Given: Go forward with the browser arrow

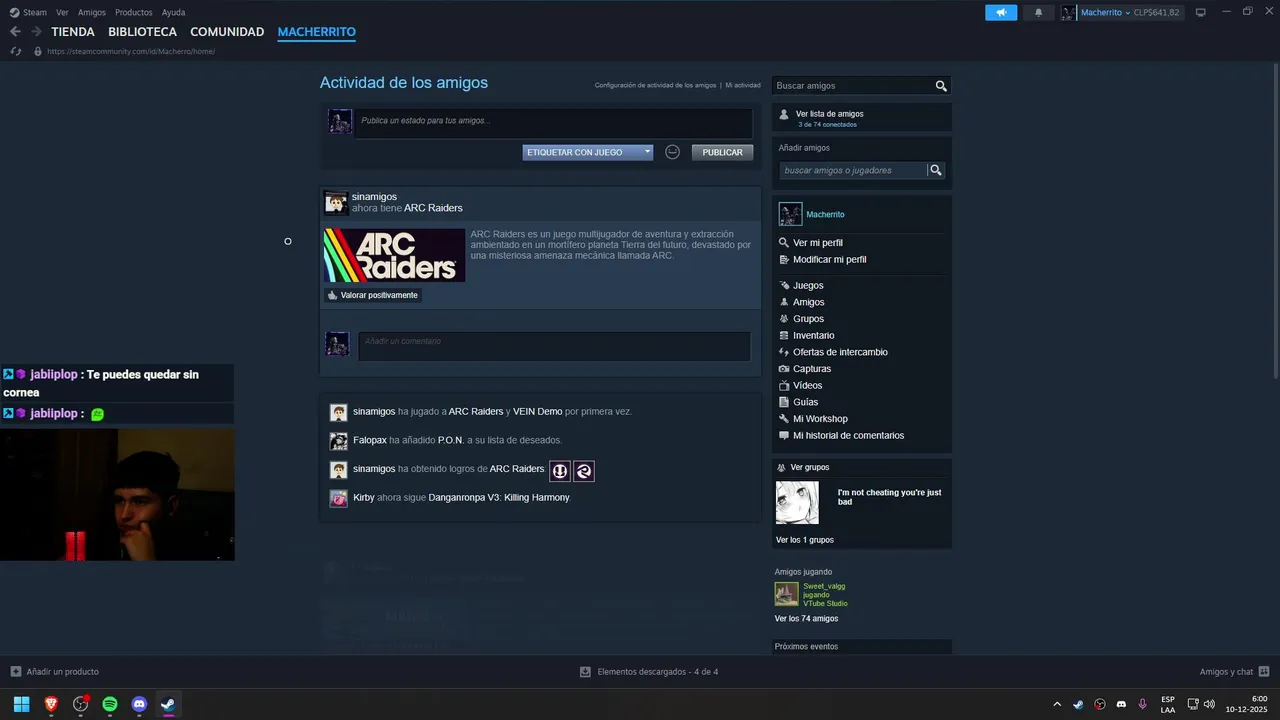Looking at the screenshot, I should coord(36,32).
